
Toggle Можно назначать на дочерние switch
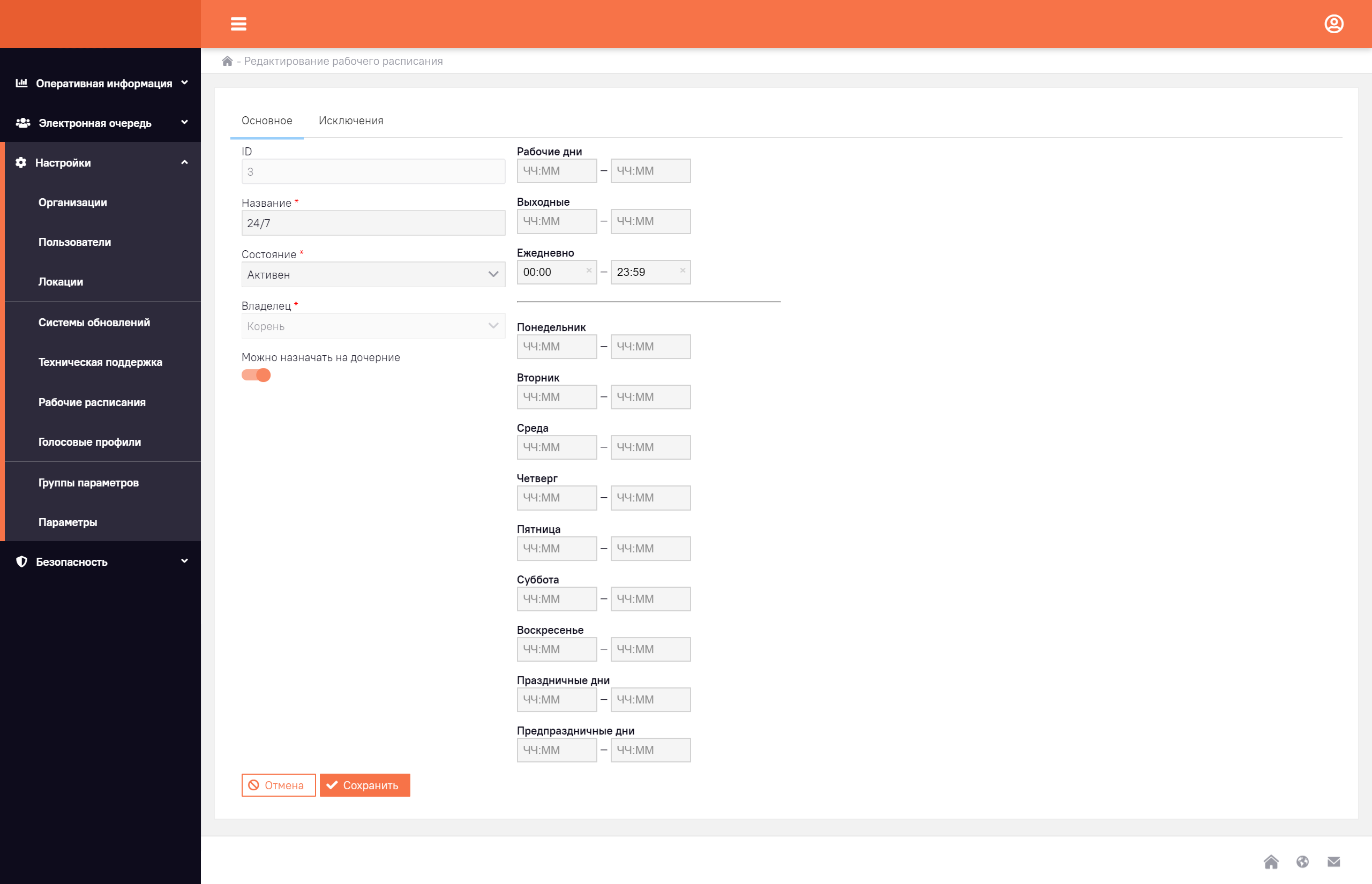(256, 376)
